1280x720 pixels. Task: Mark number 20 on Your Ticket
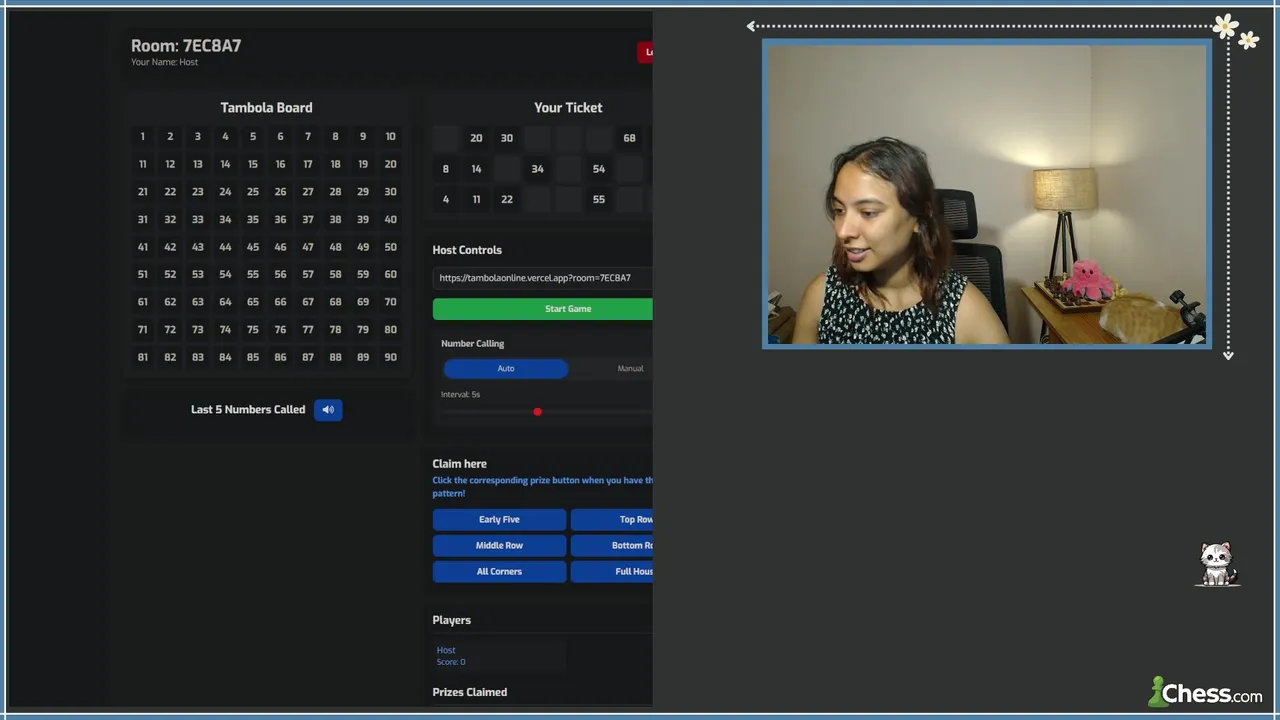476,138
